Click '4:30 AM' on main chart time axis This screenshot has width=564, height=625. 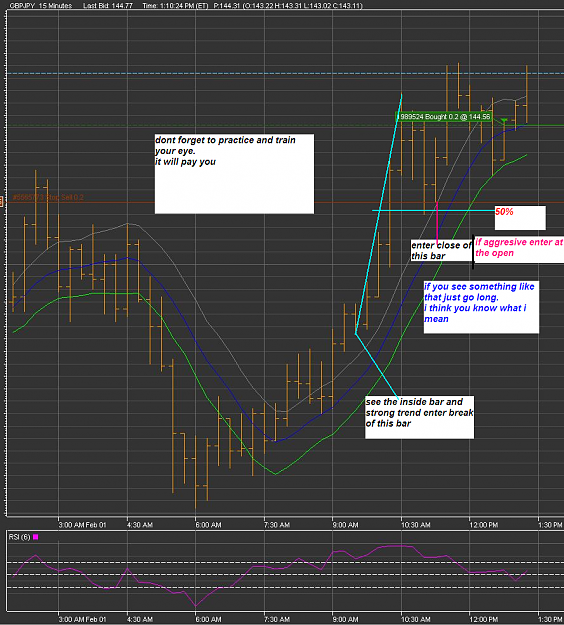(140, 525)
